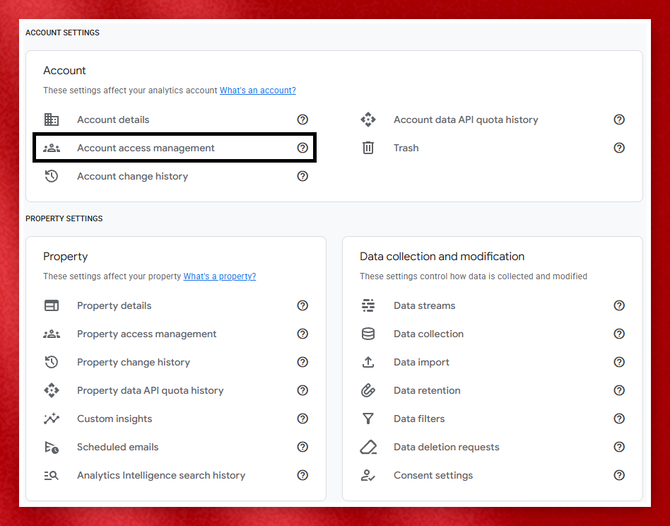Click the Data retention paperclip icon

click(x=368, y=390)
